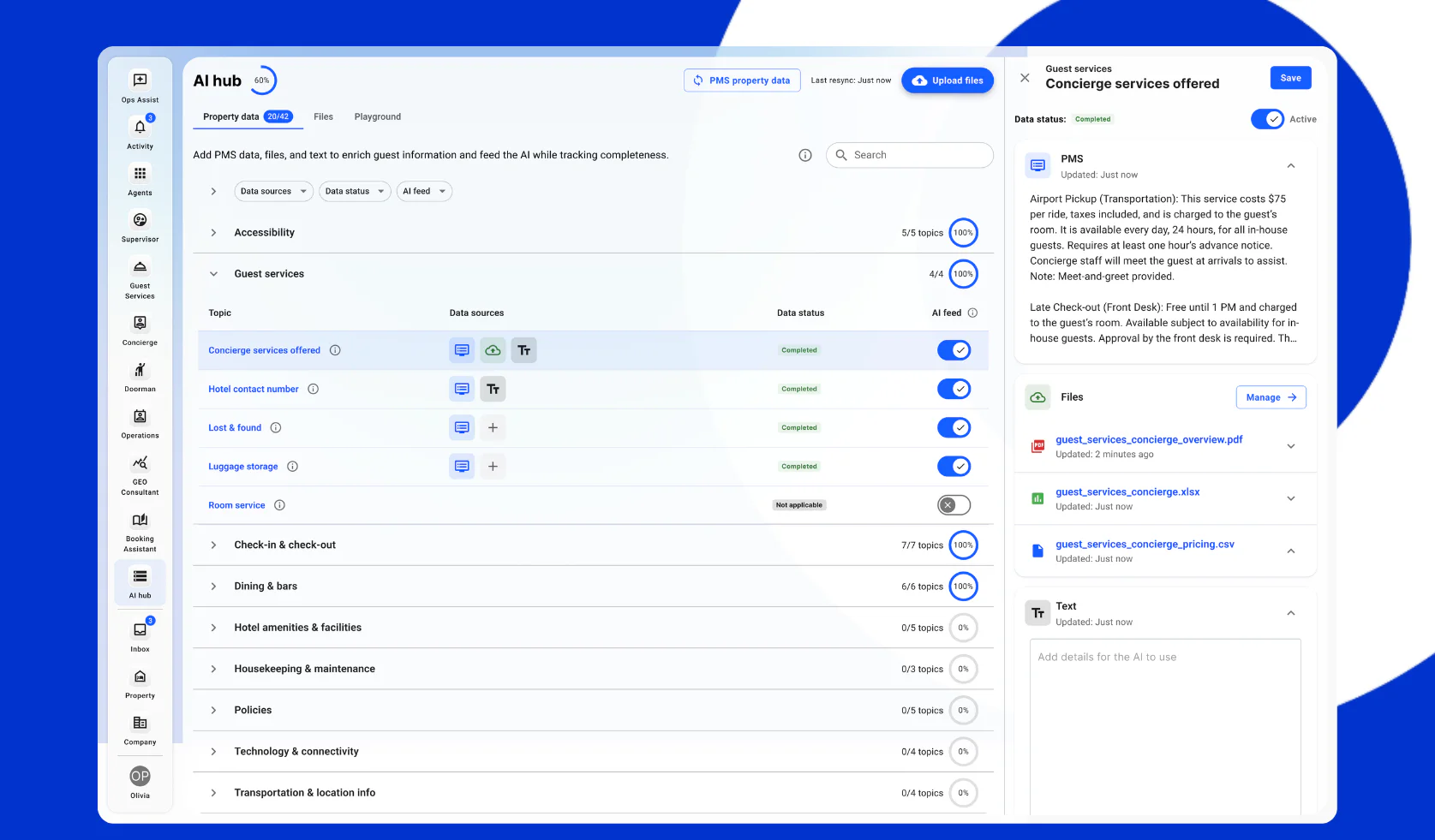This screenshot has width=1435, height=840.
Task: Click Room service Not applicable badge
Action: point(799,505)
